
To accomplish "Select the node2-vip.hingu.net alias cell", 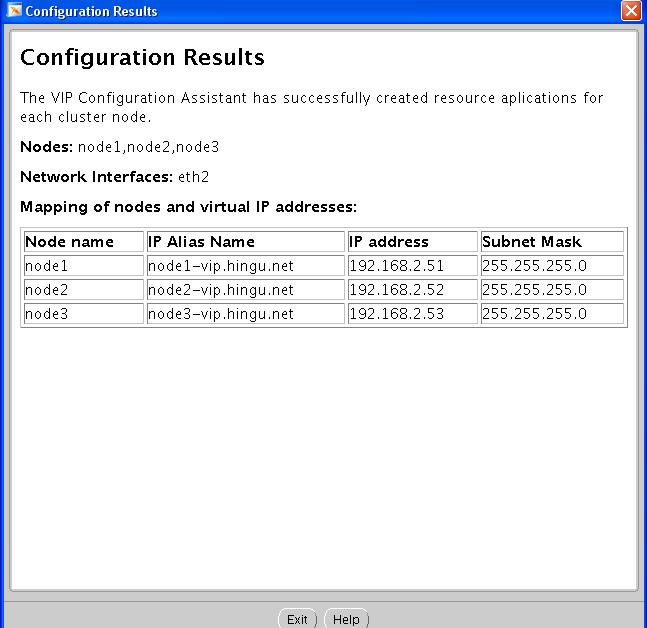I will tap(245, 289).
